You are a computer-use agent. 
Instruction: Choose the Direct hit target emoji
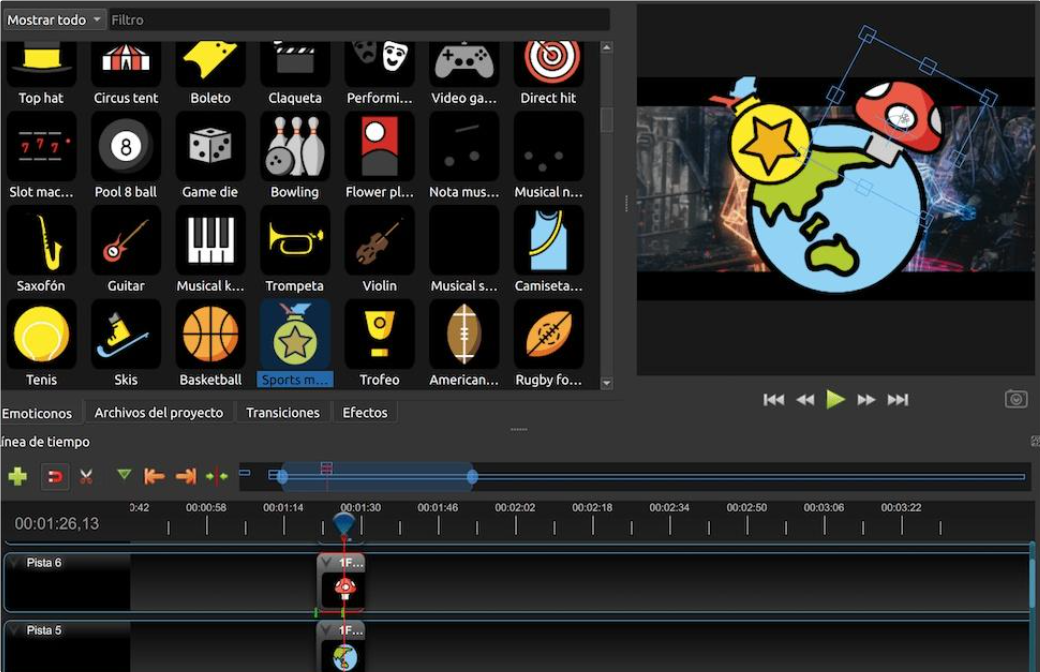549,73
